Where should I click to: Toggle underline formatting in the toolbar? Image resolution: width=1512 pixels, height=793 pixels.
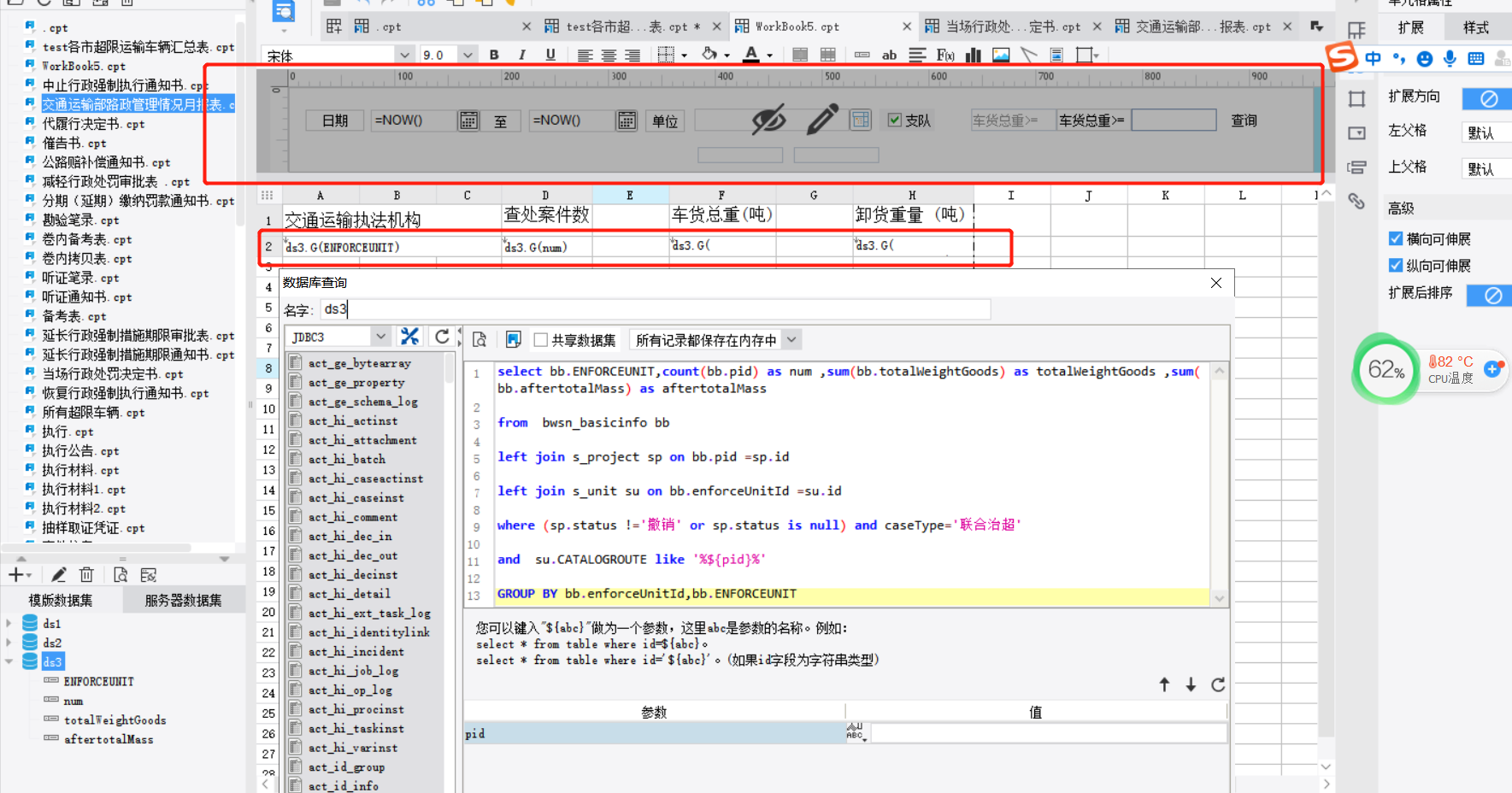coord(550,55)
